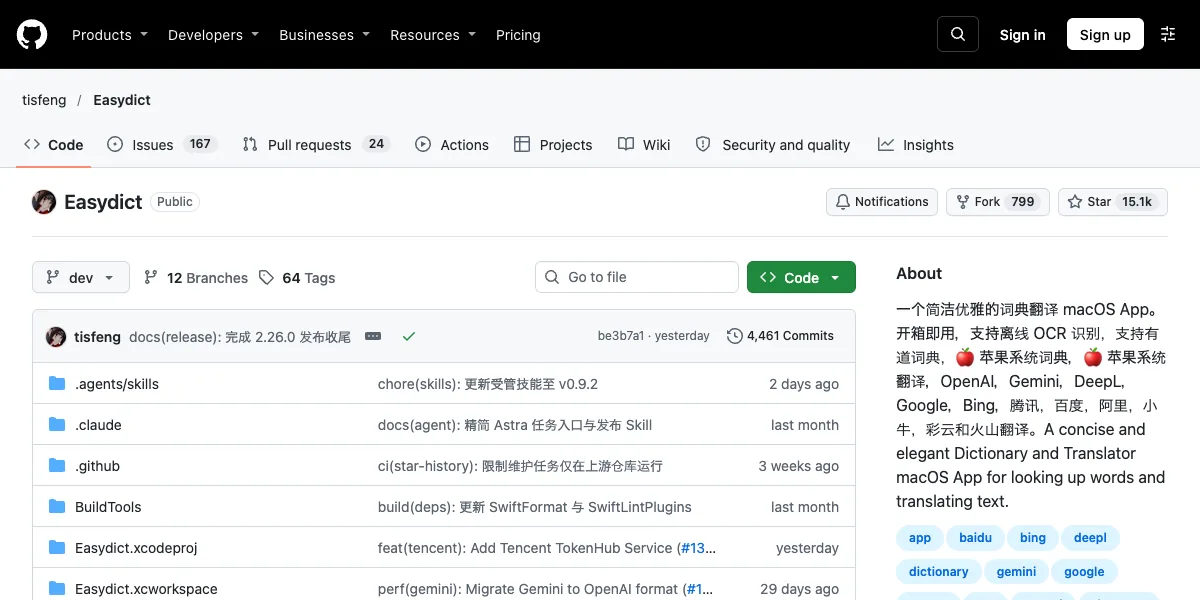Click the green check status icon
This screenshot has height=600, width=1200.
pos(409,336)
